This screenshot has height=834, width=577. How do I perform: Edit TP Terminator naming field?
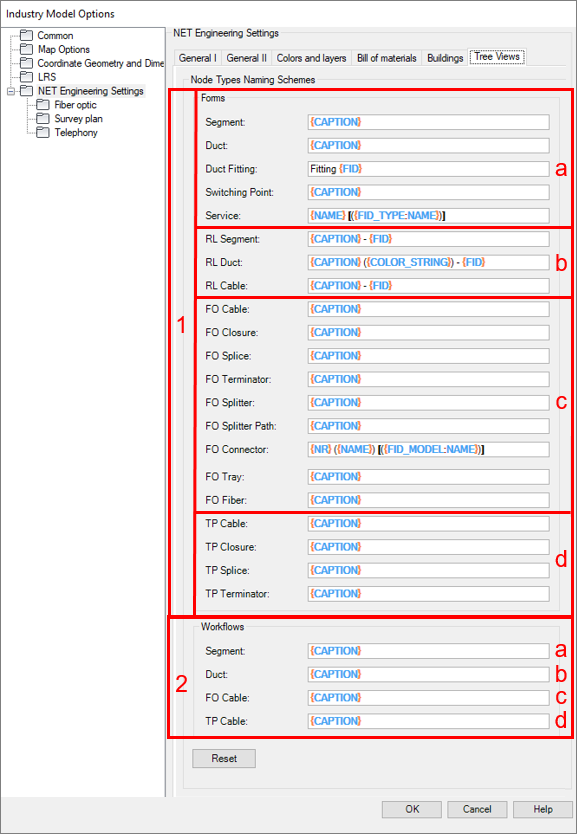428,594
